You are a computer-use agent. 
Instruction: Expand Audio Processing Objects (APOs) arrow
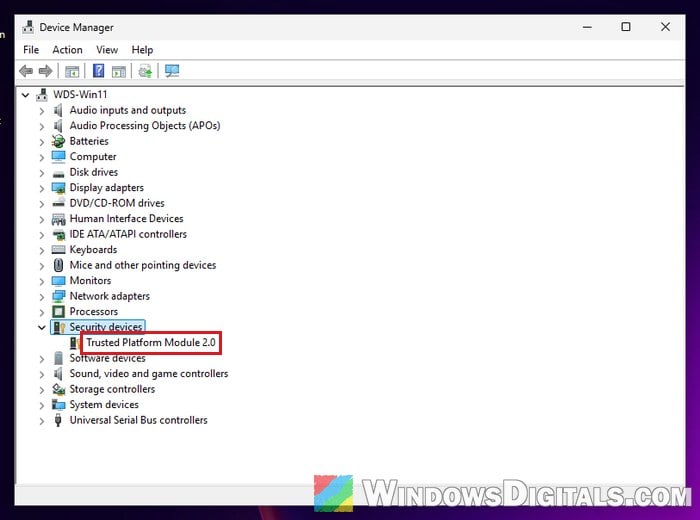[x=42, y=126]
